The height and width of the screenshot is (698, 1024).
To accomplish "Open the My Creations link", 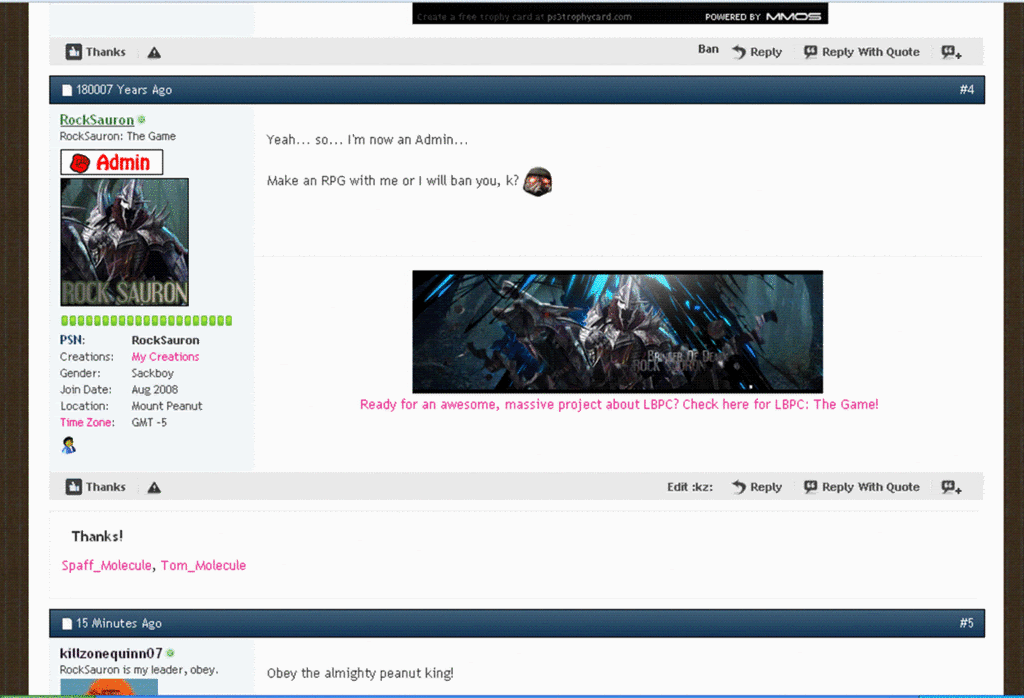I will (x=165, y=357).
